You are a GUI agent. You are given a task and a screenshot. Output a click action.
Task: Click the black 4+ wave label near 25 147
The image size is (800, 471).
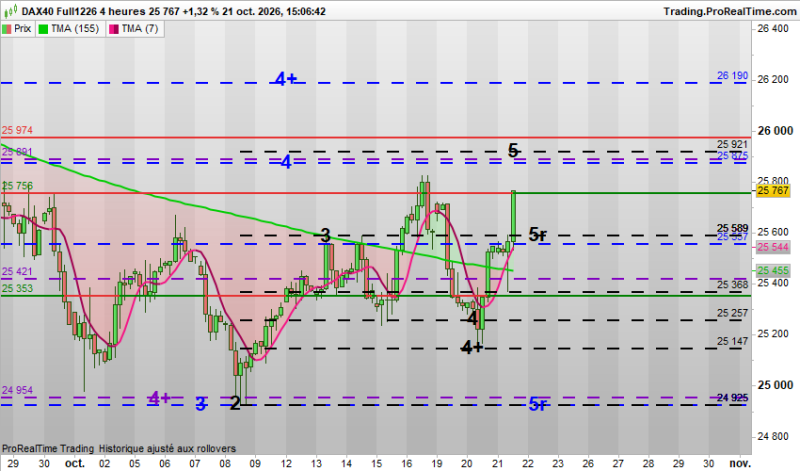[471, 348]
